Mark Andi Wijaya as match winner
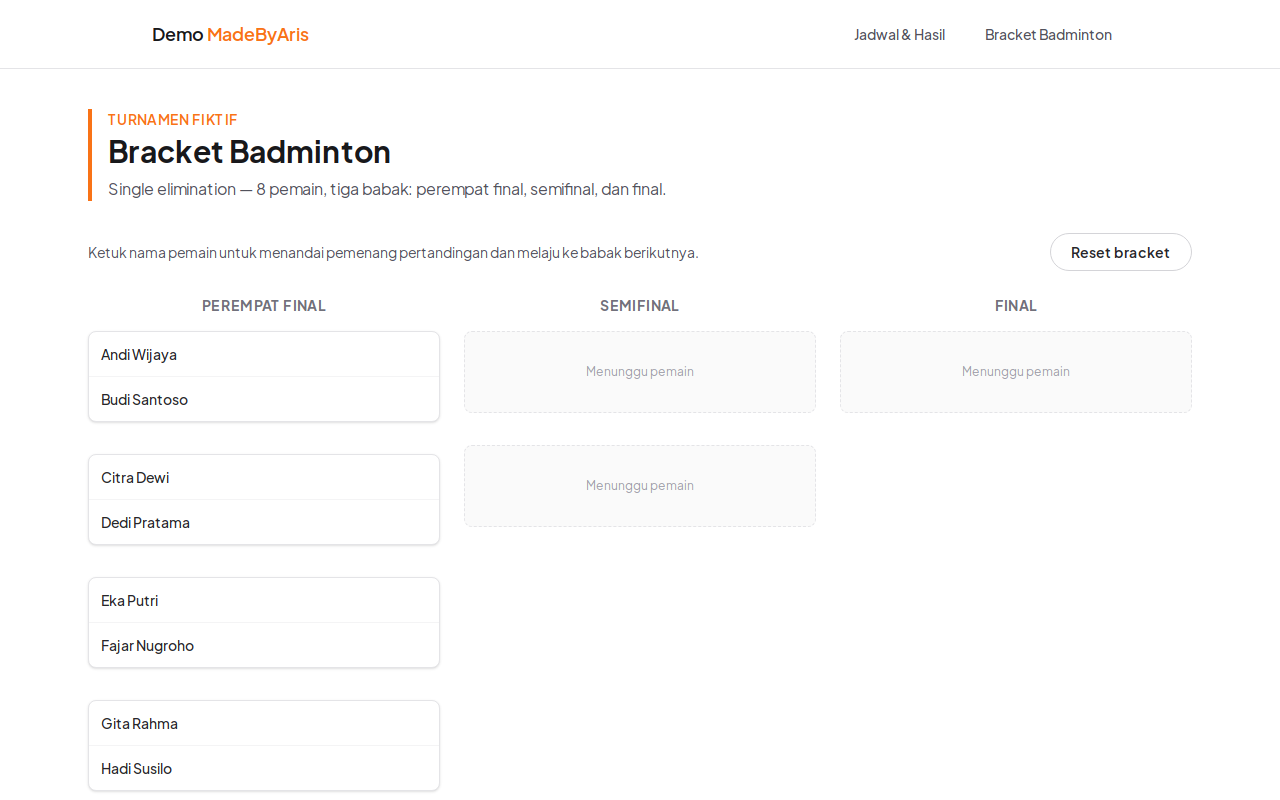Viewport: 1280px width, 800px height. [x=264, y=354]
